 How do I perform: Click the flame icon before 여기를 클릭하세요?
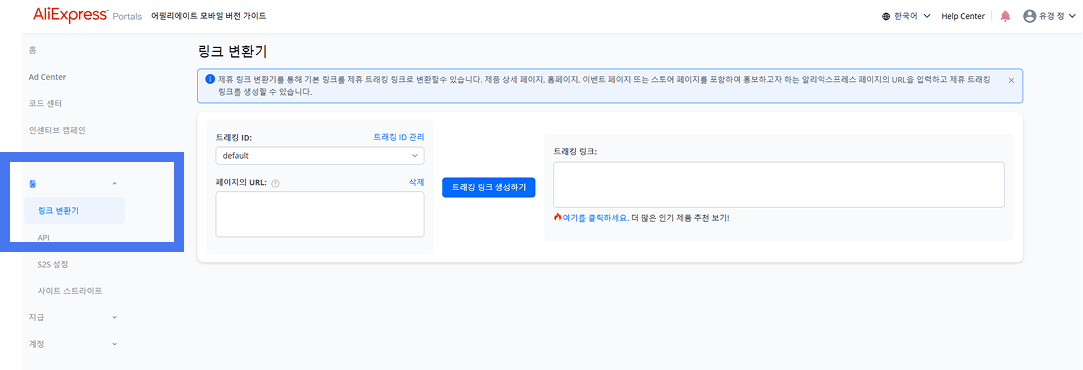point(557,217)
